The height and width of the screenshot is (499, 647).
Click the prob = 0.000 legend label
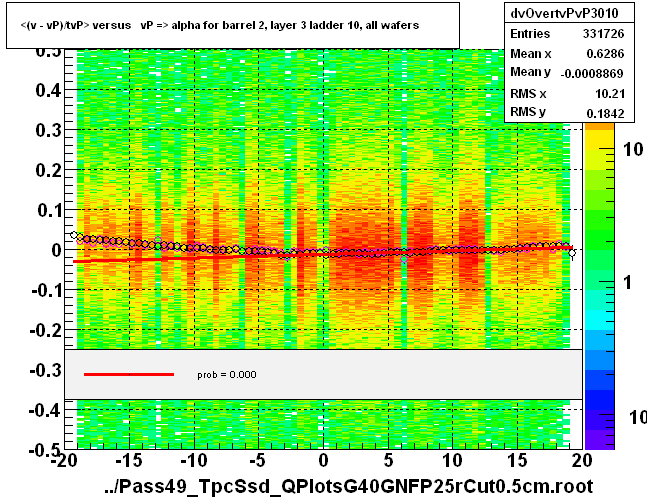[x=227, y=375]
